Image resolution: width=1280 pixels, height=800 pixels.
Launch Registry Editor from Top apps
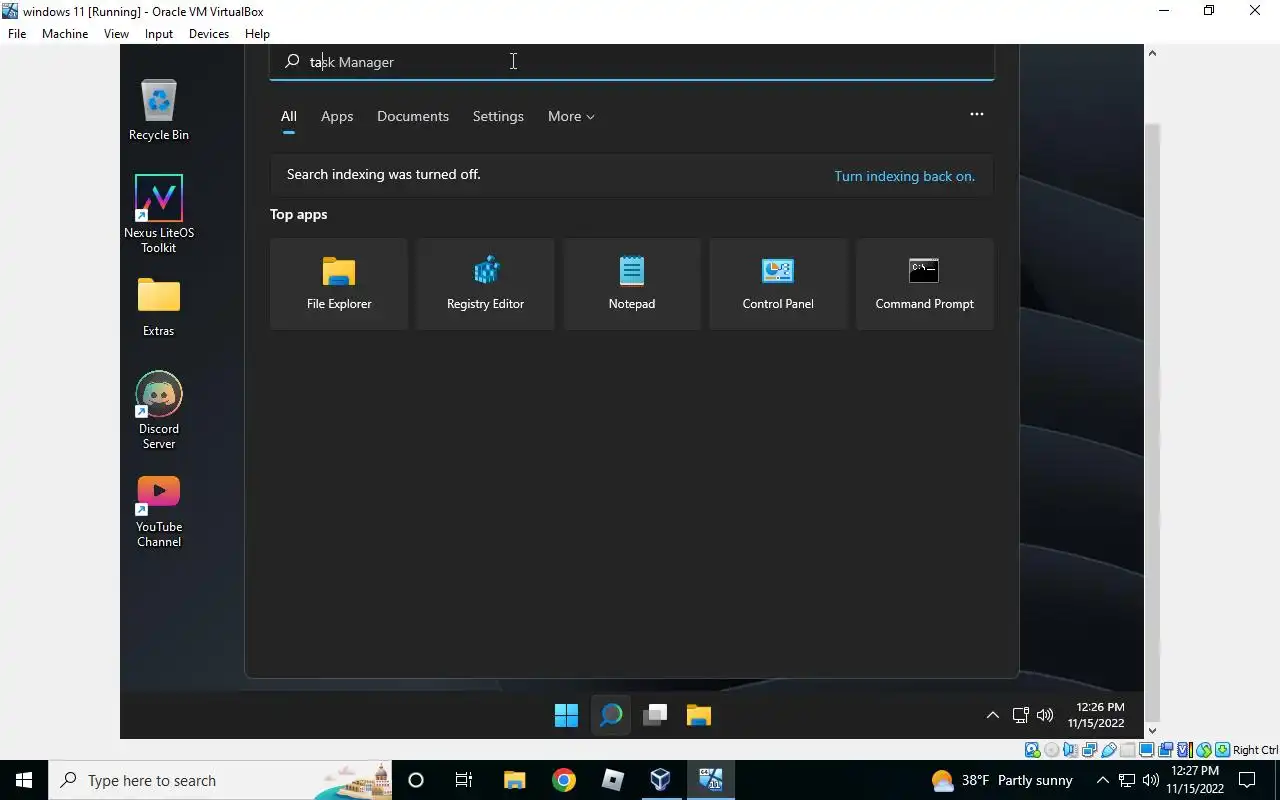point(485,284)
